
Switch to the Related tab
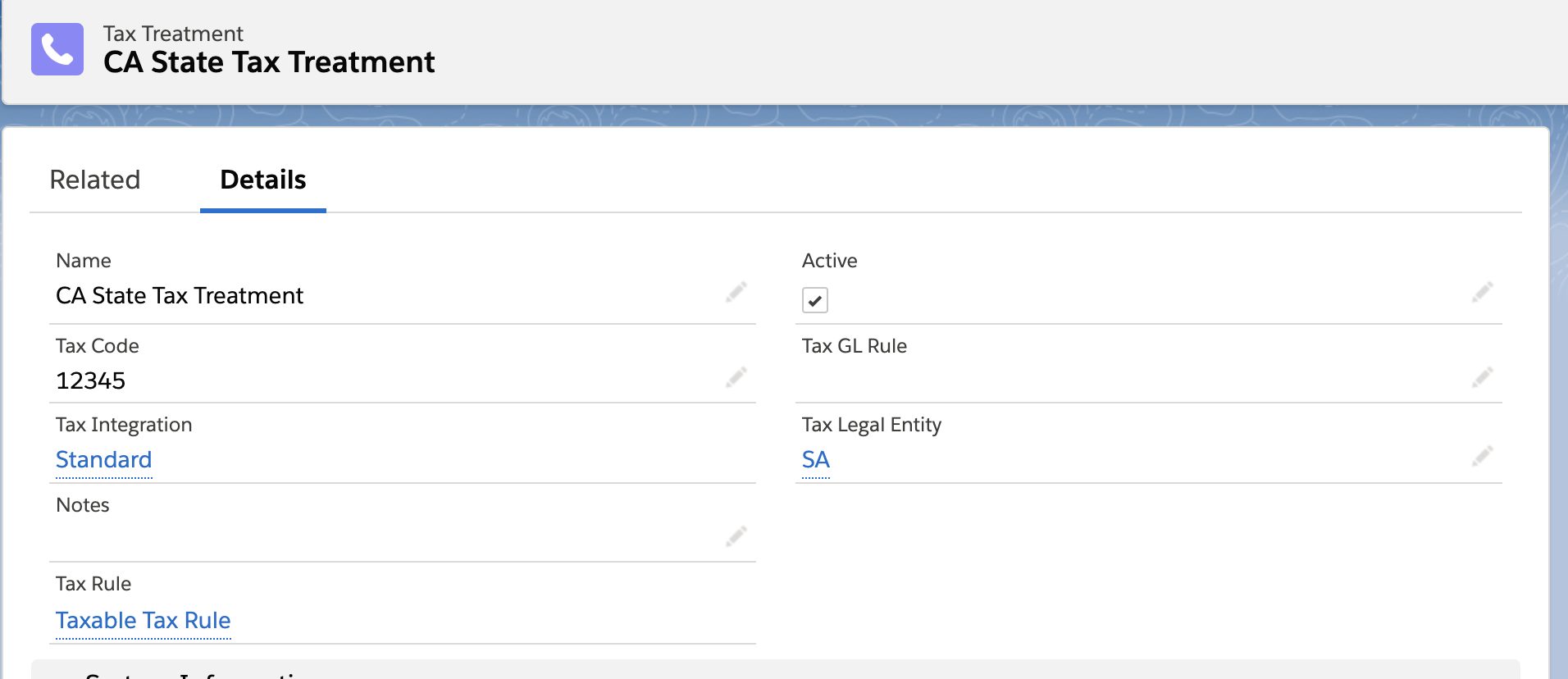coord(95,180)
